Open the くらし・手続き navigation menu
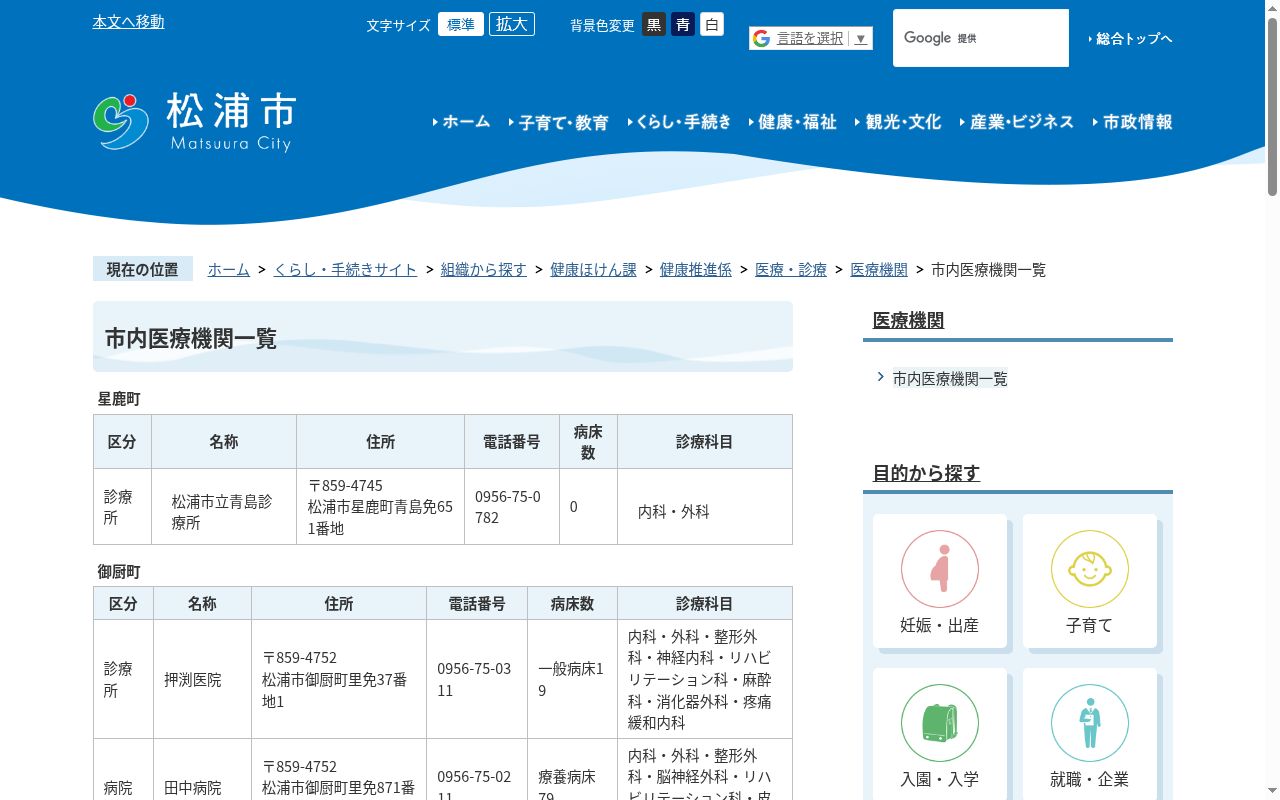Image resolution: width=1280 pixels, height=800 pixels. [x=679, y=122]
